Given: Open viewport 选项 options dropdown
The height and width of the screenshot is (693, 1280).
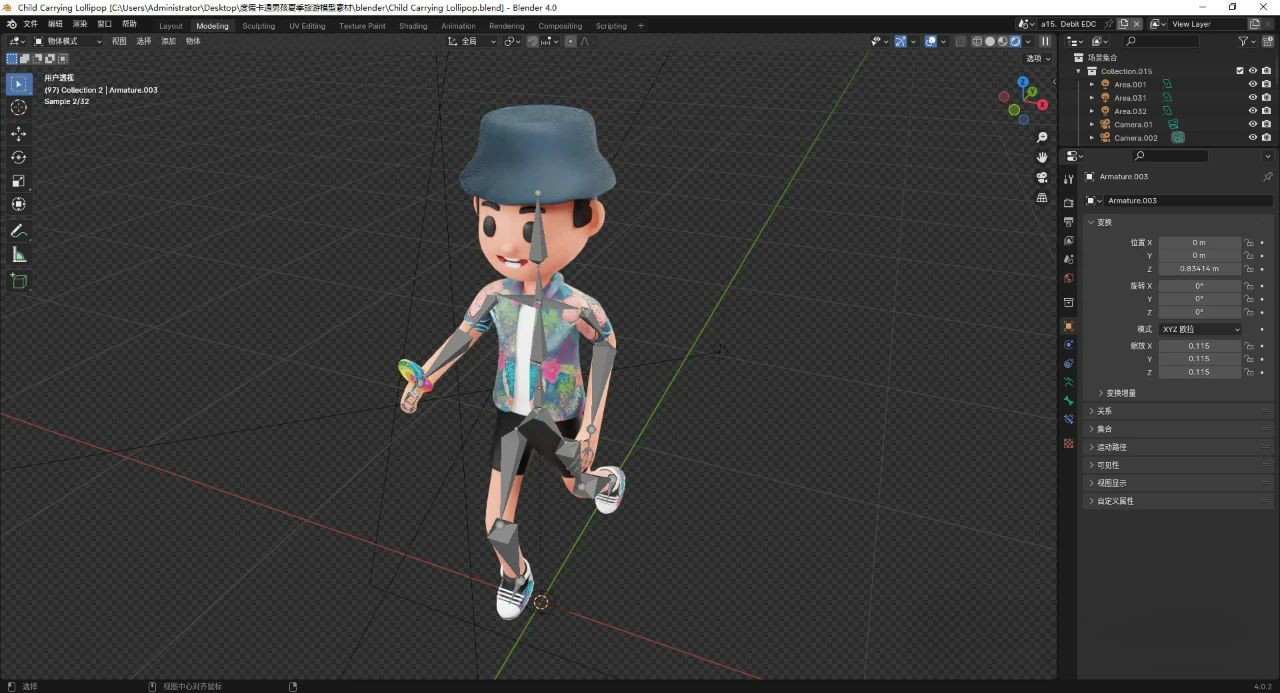Looking at the screenshot, I should (x=1039, y=58).
